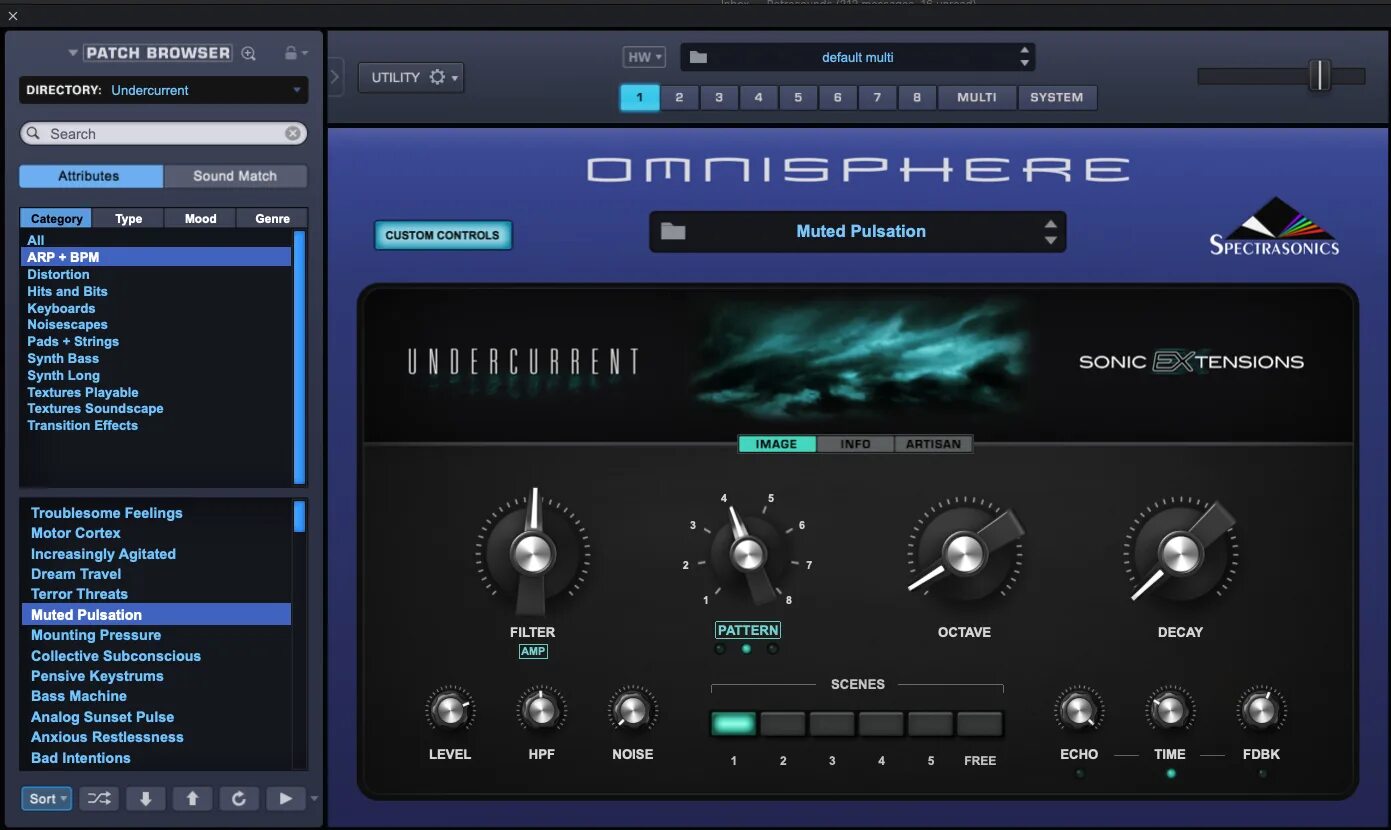The width and height of the screenshot is (1391, 830).
Task: Open the Patch Browser header dropdown triangle
Action: tap(73, 53)
